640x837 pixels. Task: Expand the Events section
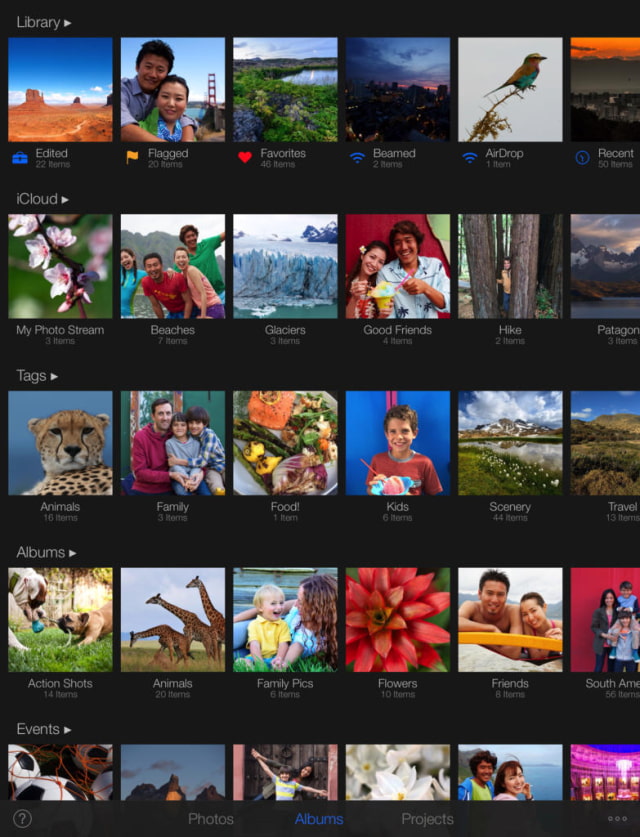point(44,729)
